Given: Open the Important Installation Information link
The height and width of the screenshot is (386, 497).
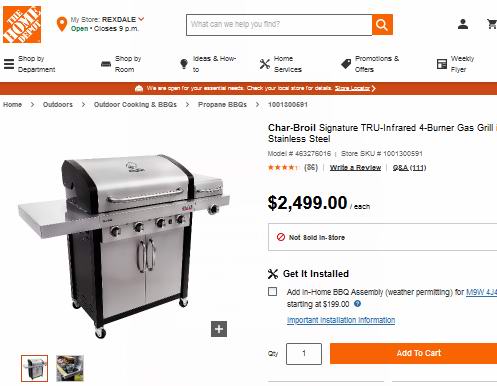Looking at the screenshot, I should click(341, 320).
